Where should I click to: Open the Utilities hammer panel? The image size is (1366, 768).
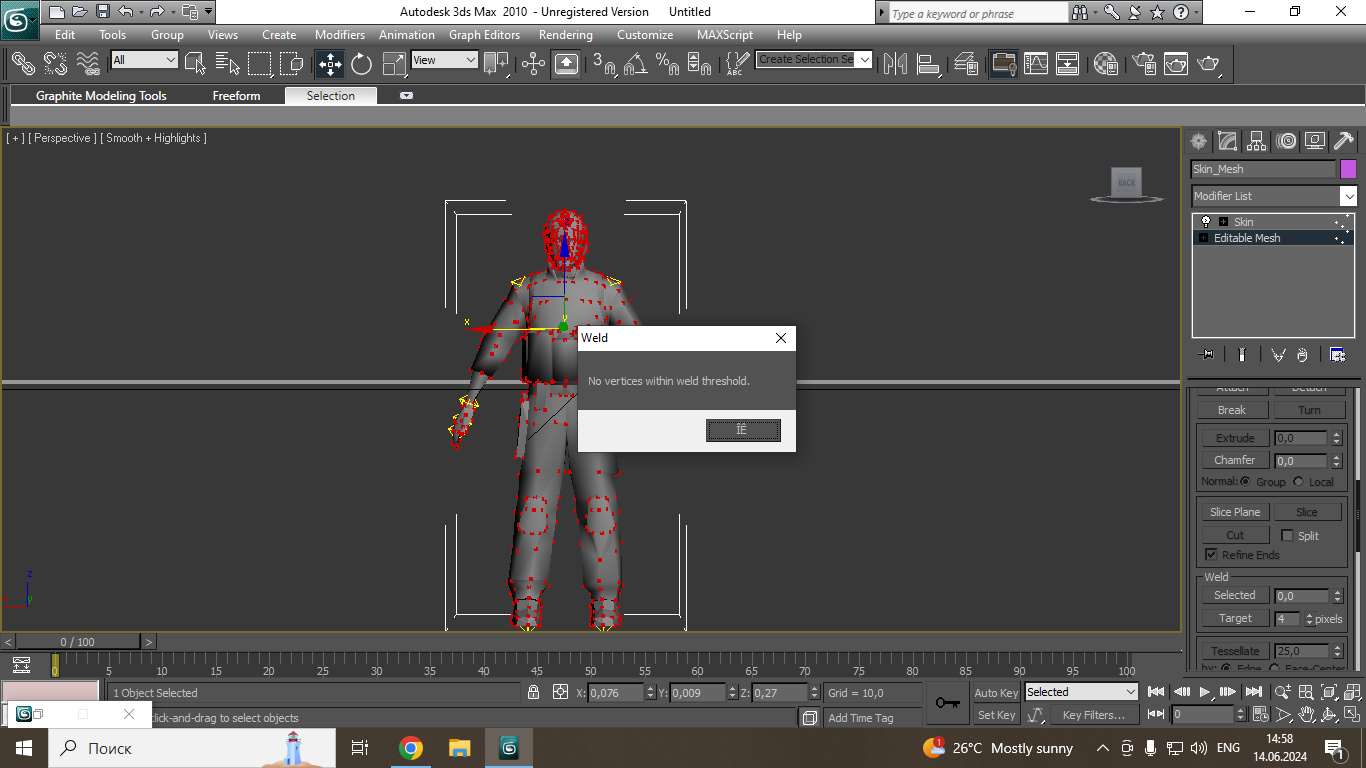(1344, 141)
